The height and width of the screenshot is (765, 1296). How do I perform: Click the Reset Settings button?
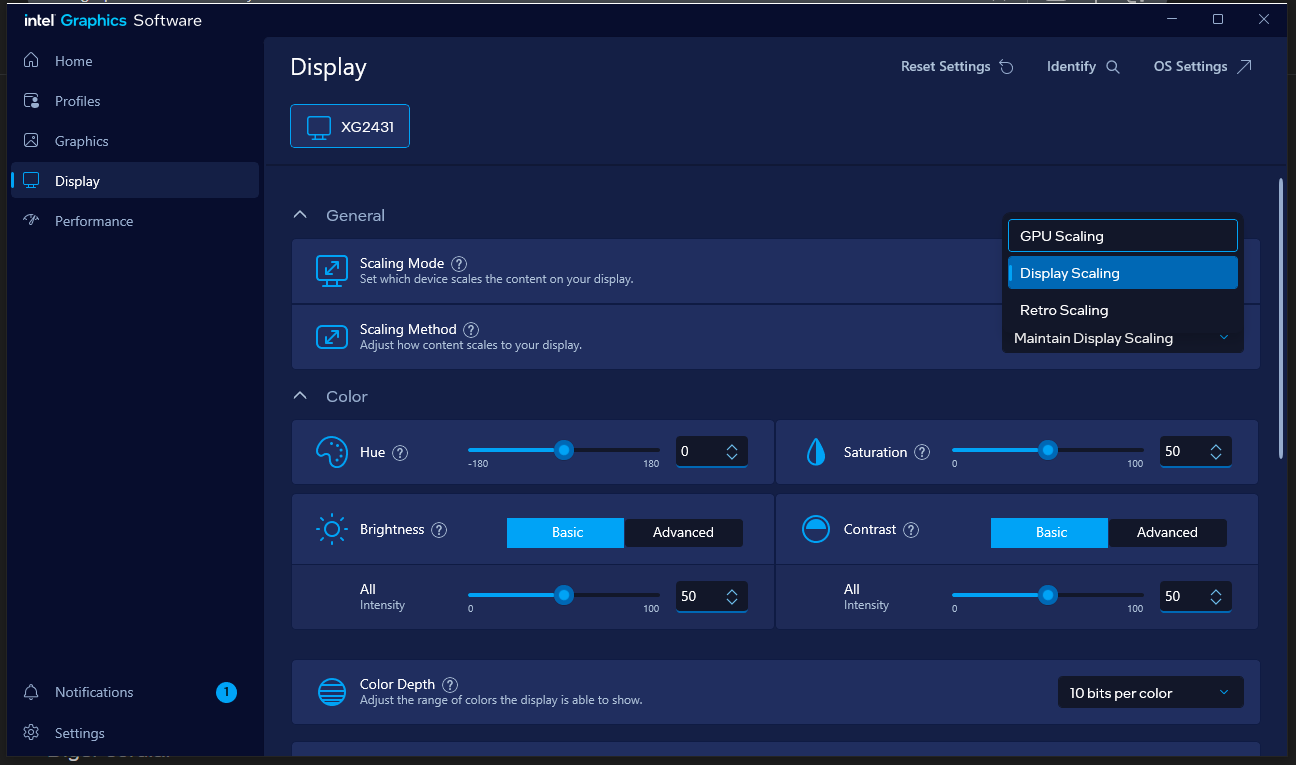coord(957,67)
